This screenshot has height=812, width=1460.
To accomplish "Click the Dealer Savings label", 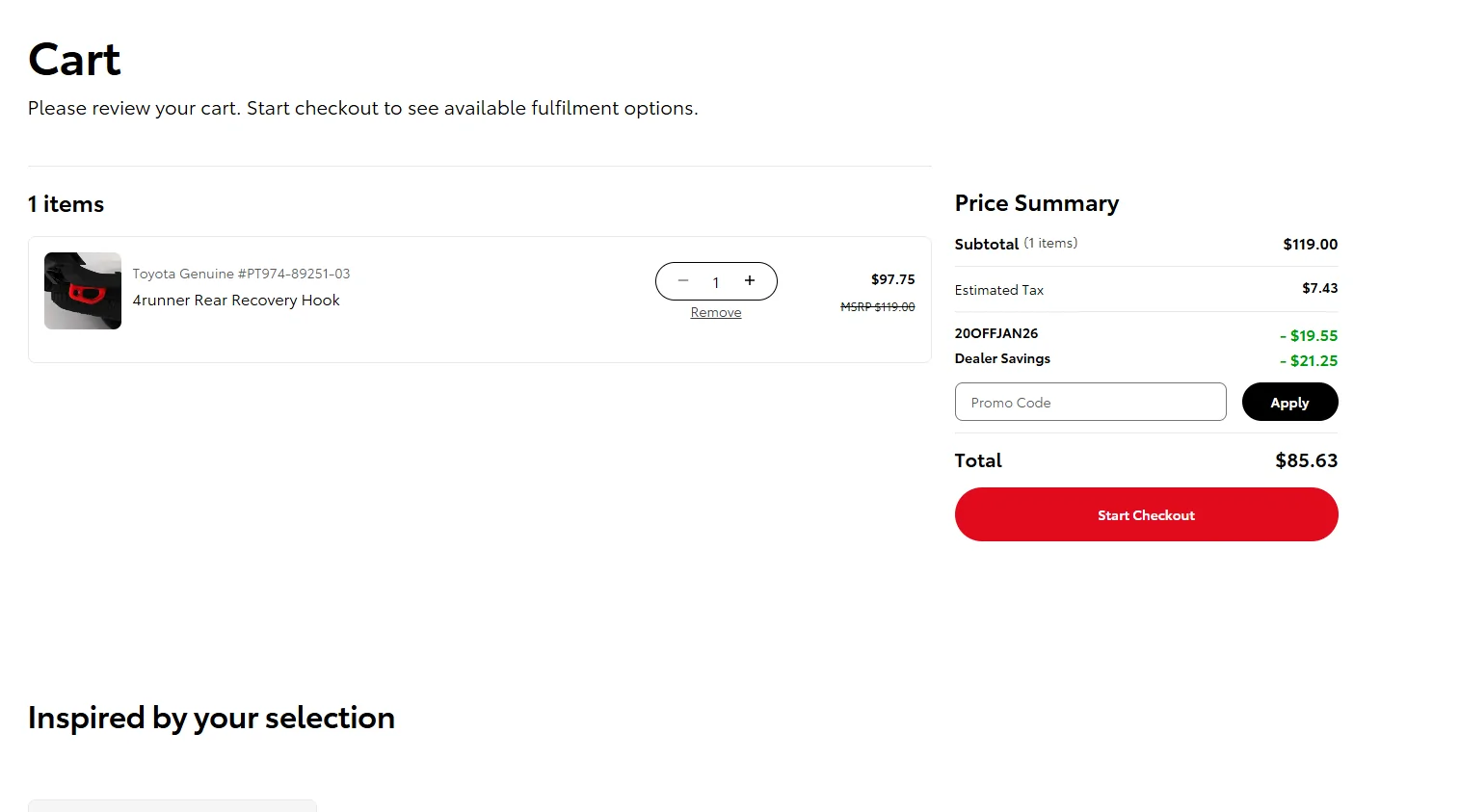I will click(1002, 358).
